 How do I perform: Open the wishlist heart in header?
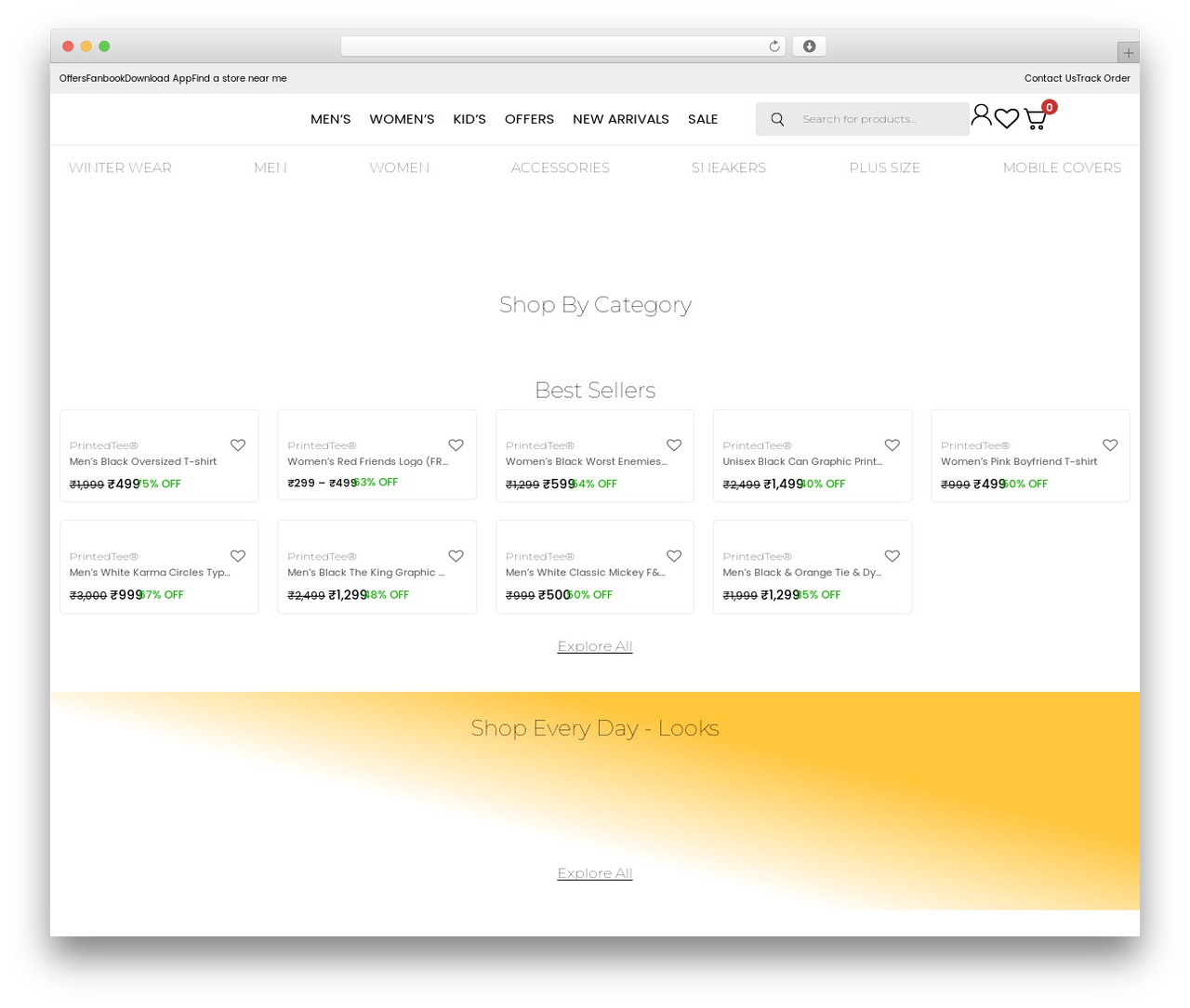click(x=1007, y=119)
